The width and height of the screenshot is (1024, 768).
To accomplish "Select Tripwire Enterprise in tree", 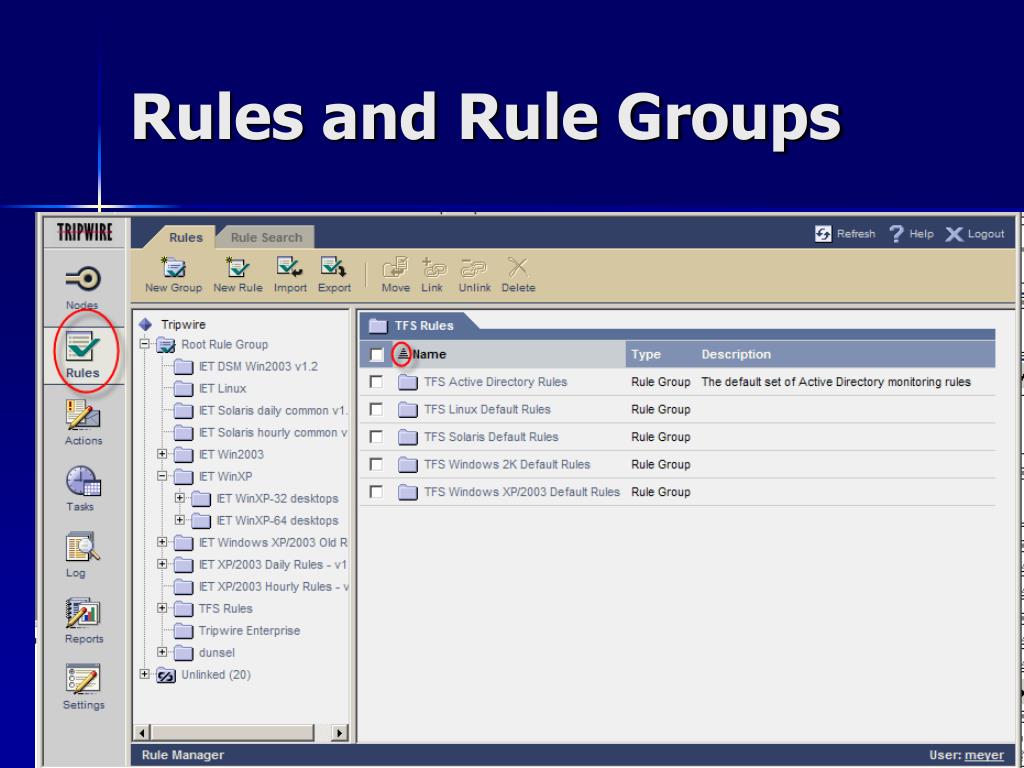I will (x=249, y=631).
